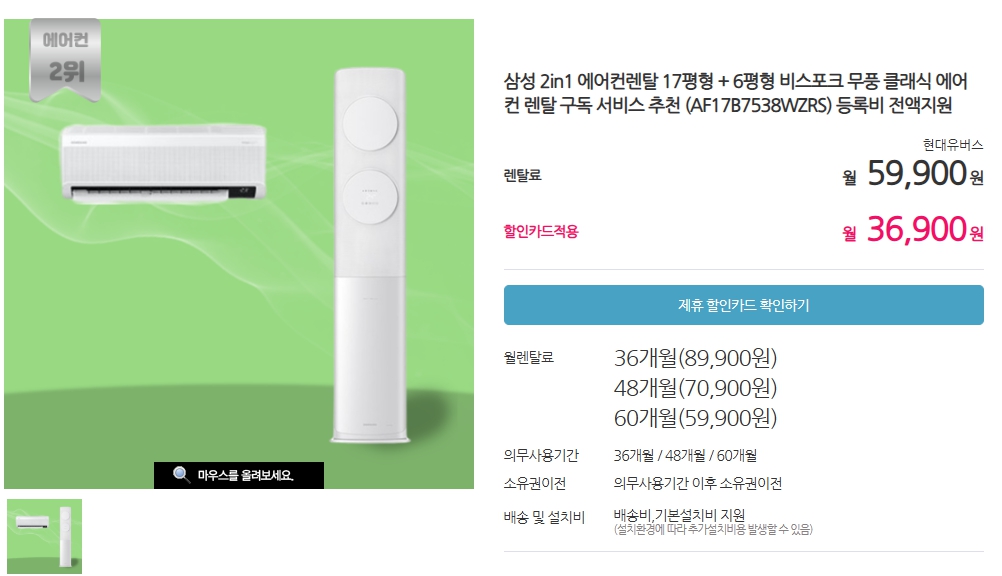Viewport: 1002px width, 576px height.
Task: Click the 월렌탈료 label
Action: pyautogui.click(x=528, y=357)
